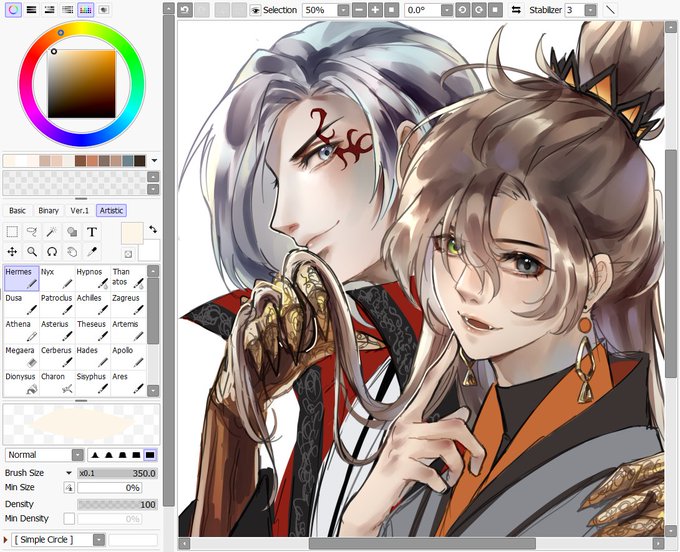Viewport: 680px width, 552px height.
Task: Swap foreground and background colors
Action: click(x=153, y=229)
